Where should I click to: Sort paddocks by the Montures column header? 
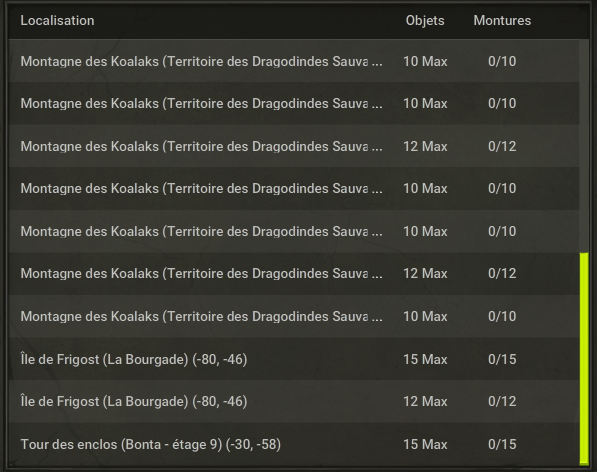[502, 21]
